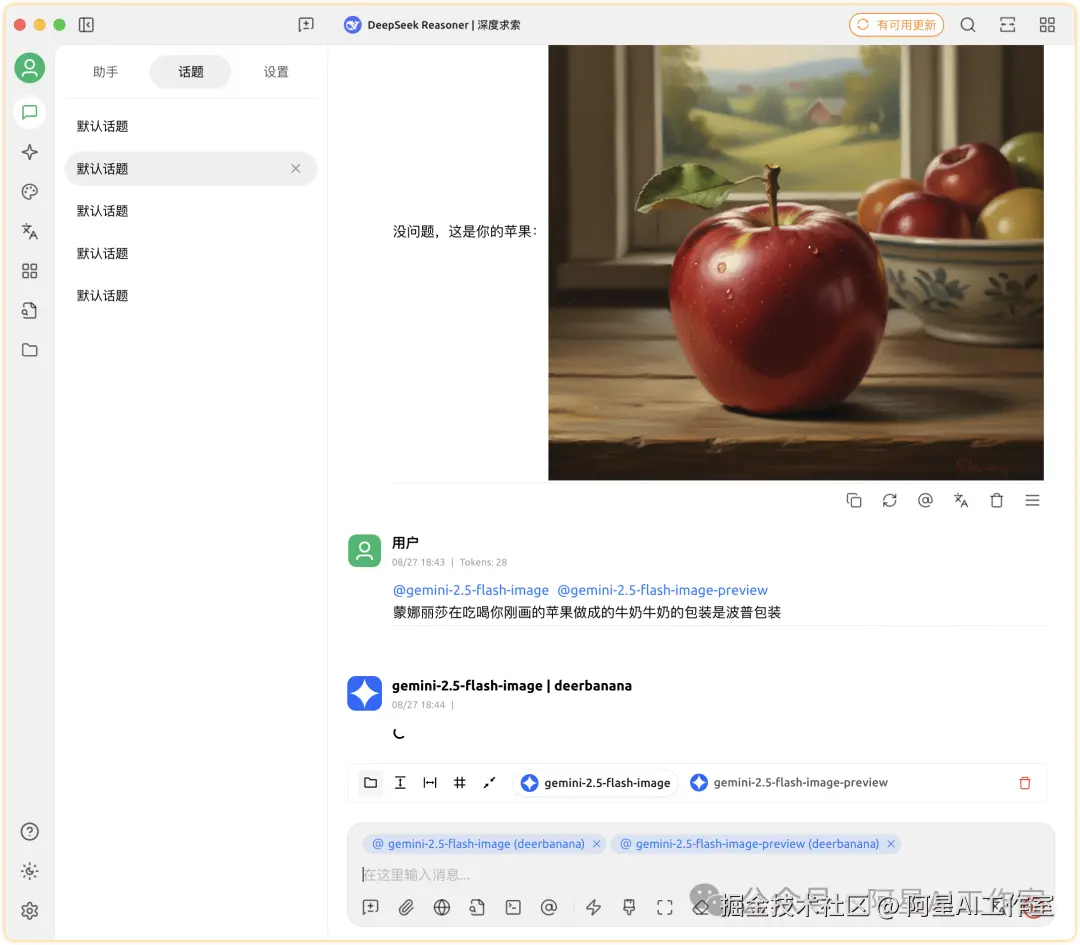
Task: Translate the apple message via translate icon
Action: tap(961, 501)
